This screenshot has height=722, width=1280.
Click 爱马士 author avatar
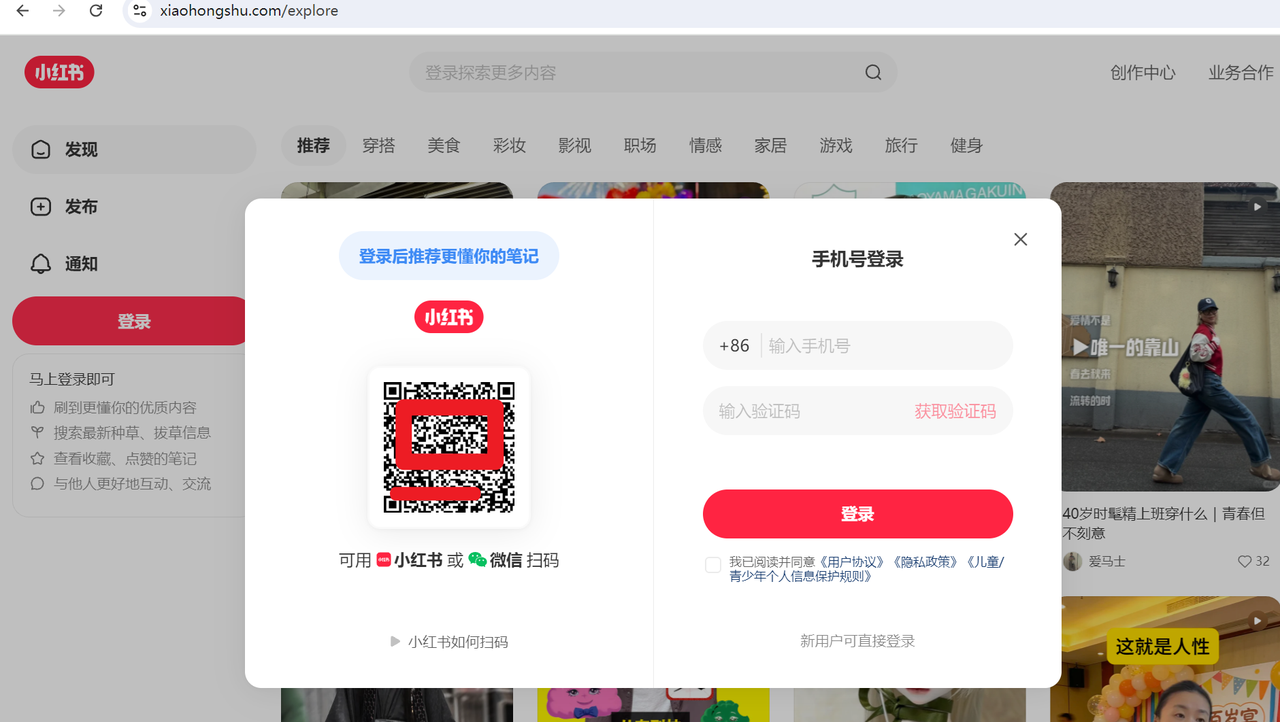coord(1073,561)
